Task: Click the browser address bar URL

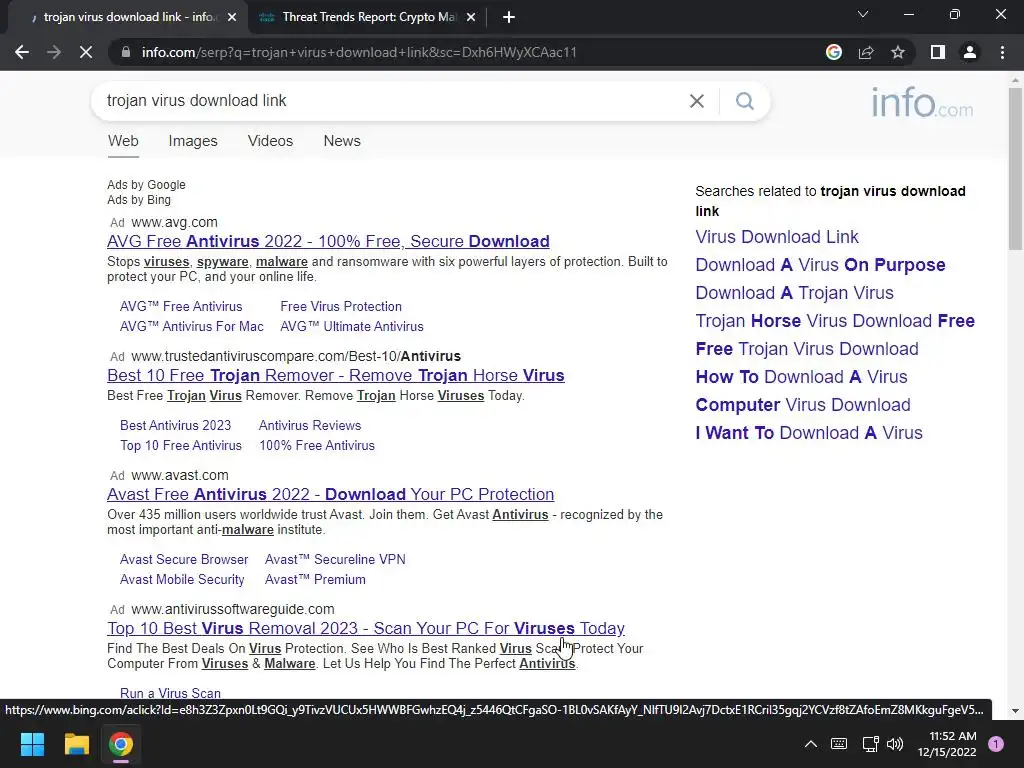Action: (x=359, y=52)
